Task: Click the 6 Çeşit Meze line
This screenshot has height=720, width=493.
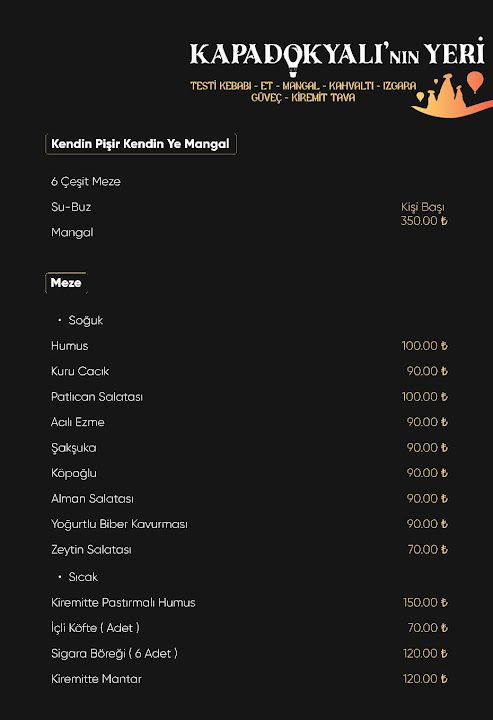Action: pyautogui.click(x=86, y=182)
